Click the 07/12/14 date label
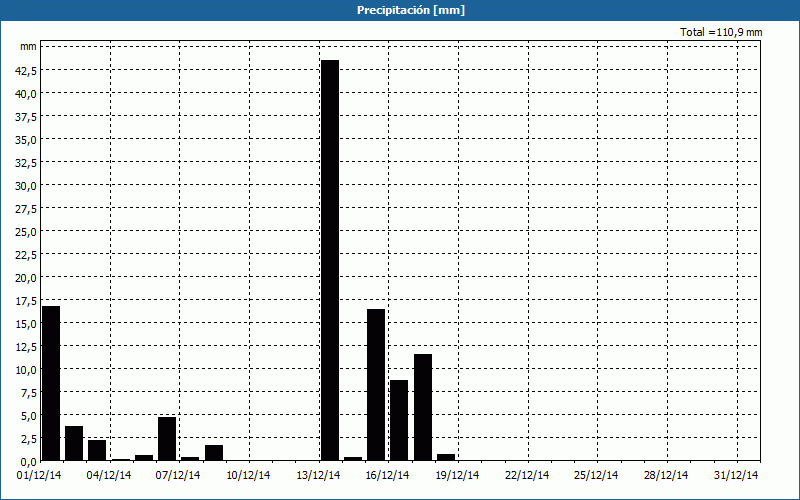 tap(178, 475)
